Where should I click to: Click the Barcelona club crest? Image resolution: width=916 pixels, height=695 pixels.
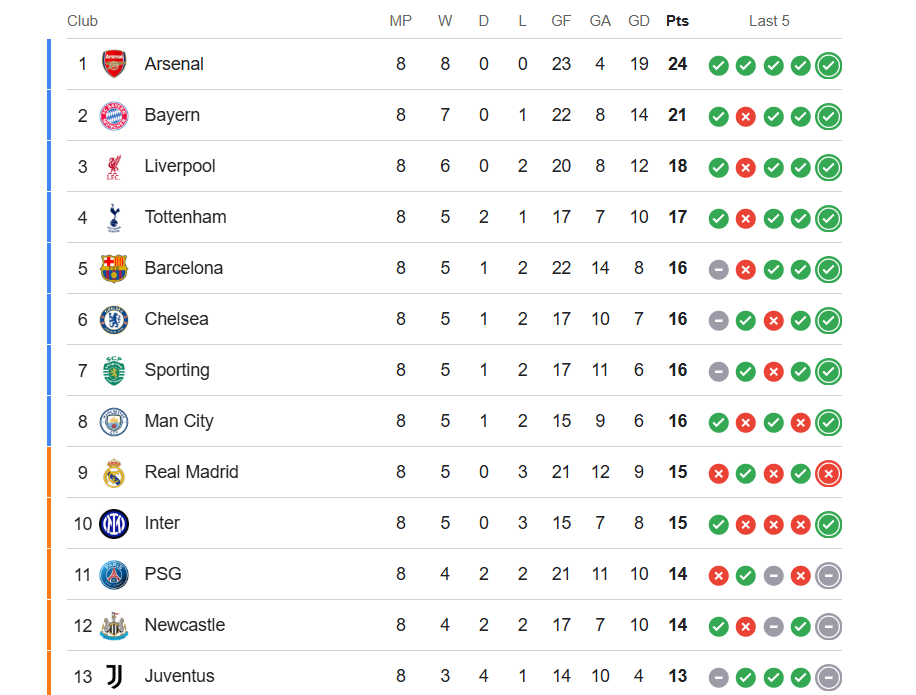coord(114,269)
